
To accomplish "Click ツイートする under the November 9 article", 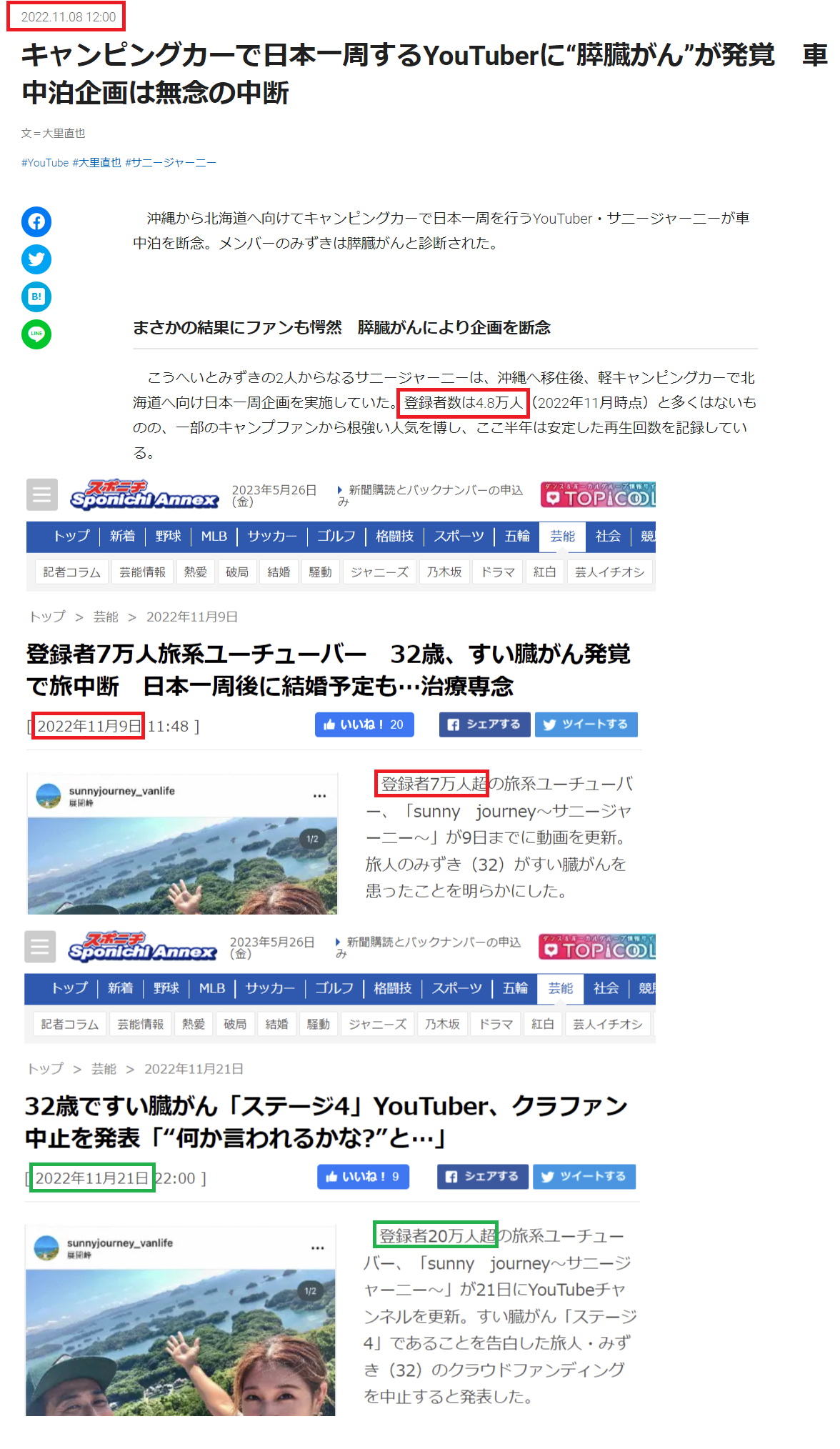I will [586, 724].
